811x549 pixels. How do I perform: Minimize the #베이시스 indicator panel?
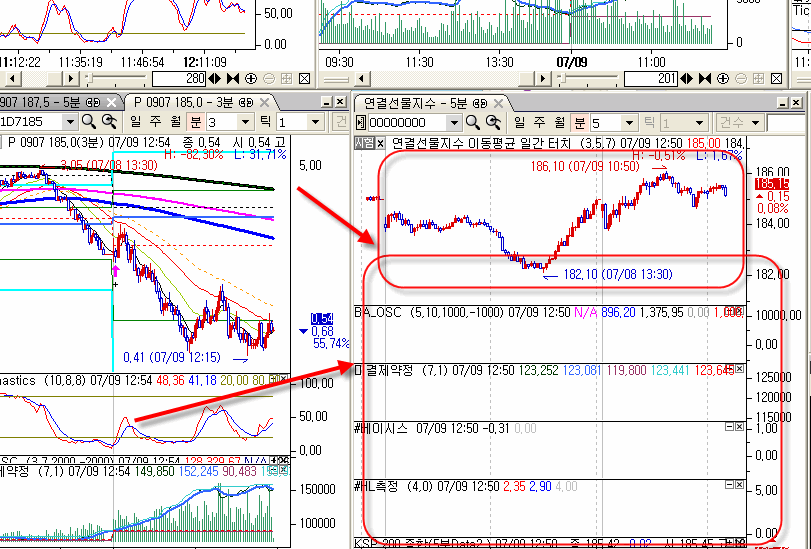[727, 427]
